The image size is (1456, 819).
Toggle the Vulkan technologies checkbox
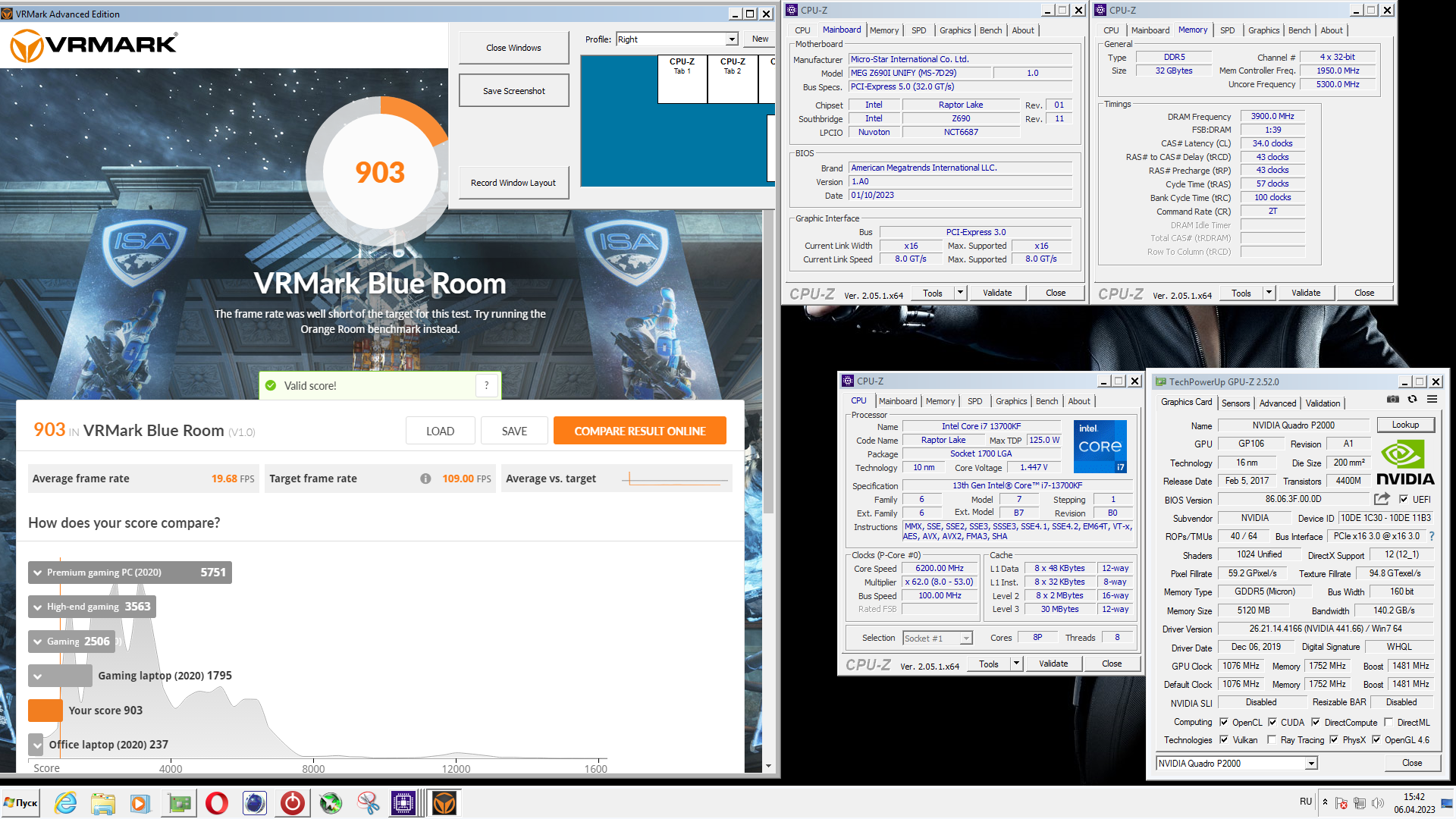pyautogui.click(x=1224, y=739)
